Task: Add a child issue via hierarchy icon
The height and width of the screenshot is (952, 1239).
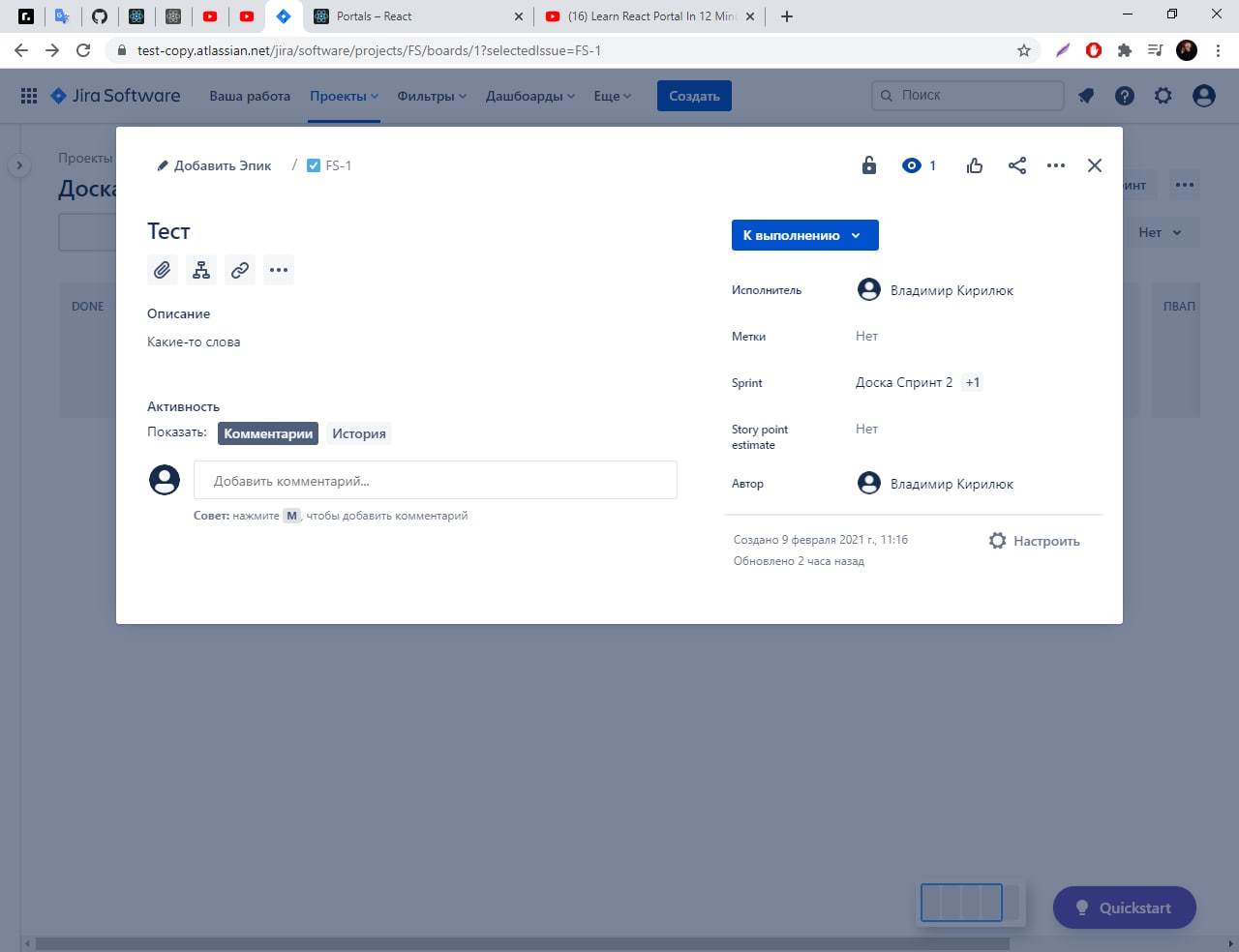Action: pos(201,270)
